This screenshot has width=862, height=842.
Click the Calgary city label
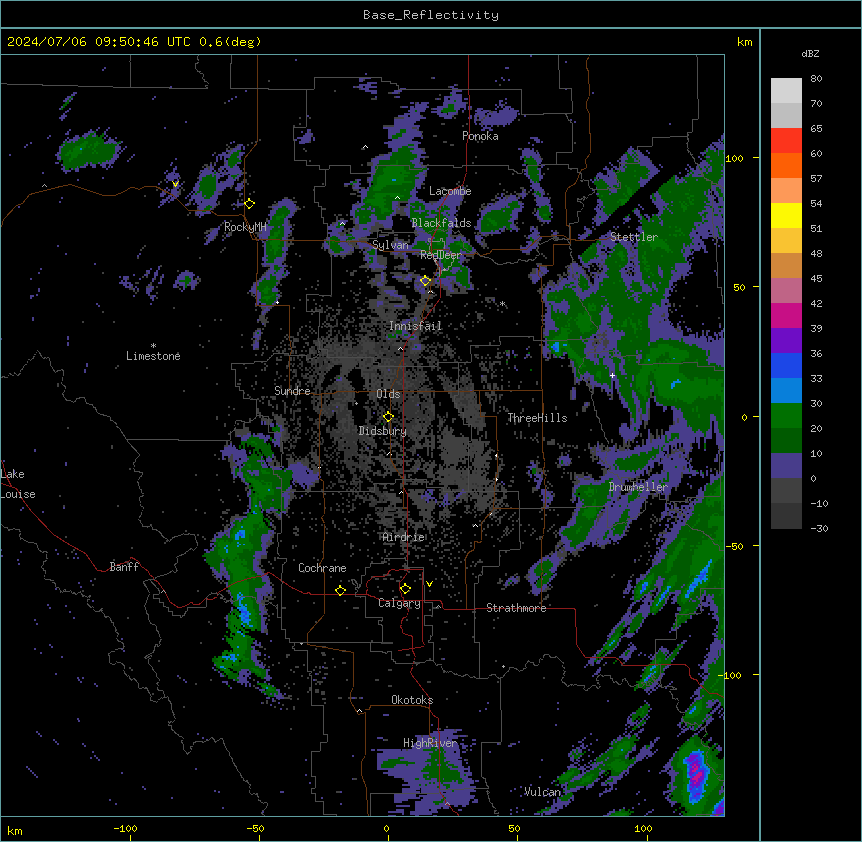399,603
